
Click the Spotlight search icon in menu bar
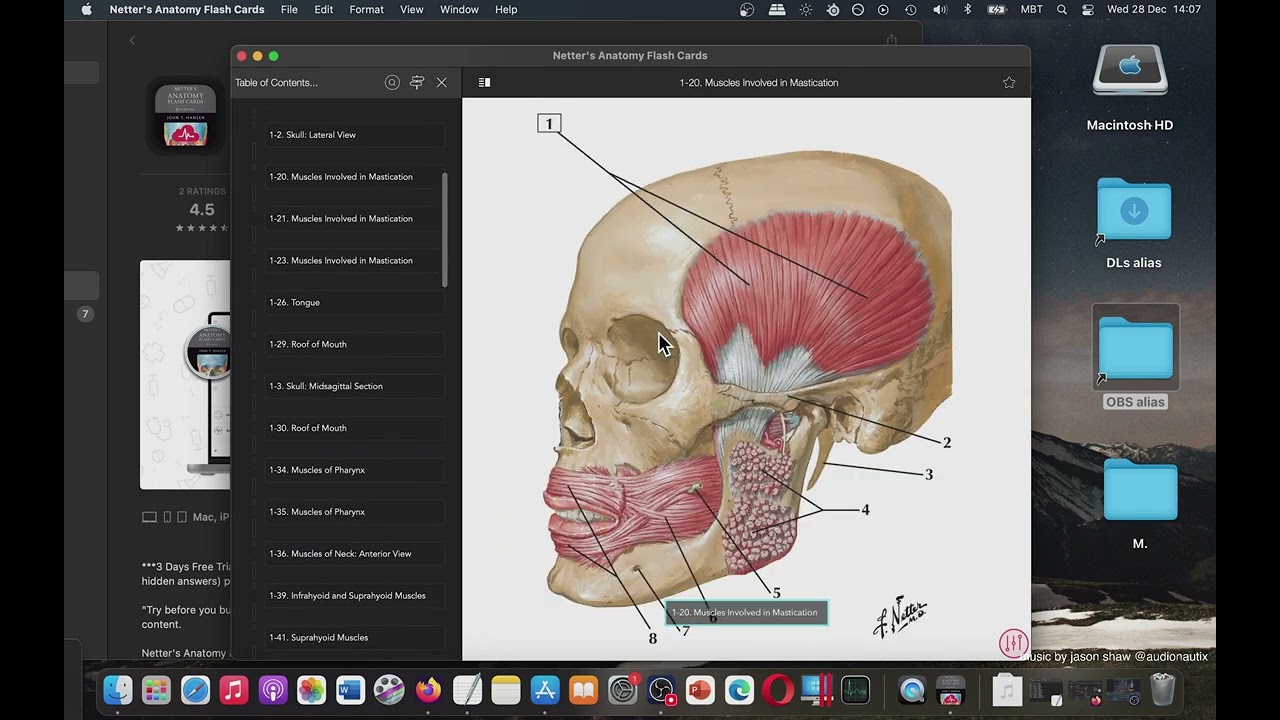click(x=1062, y=10)
